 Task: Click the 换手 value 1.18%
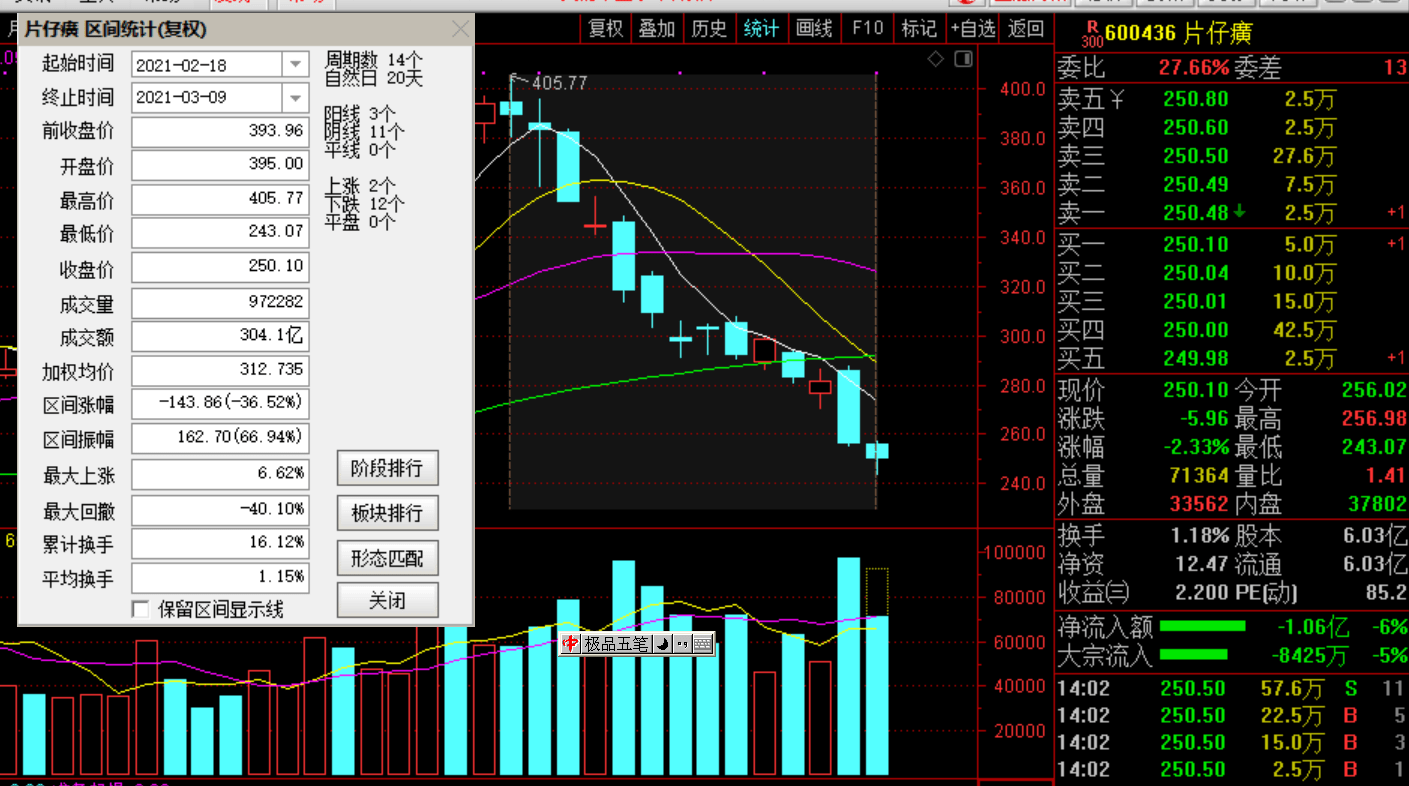1200,536
